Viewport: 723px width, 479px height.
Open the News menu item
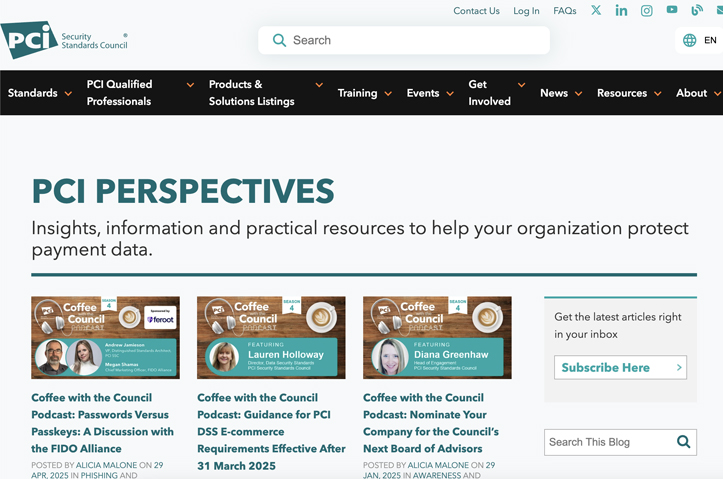coord(554,93)
